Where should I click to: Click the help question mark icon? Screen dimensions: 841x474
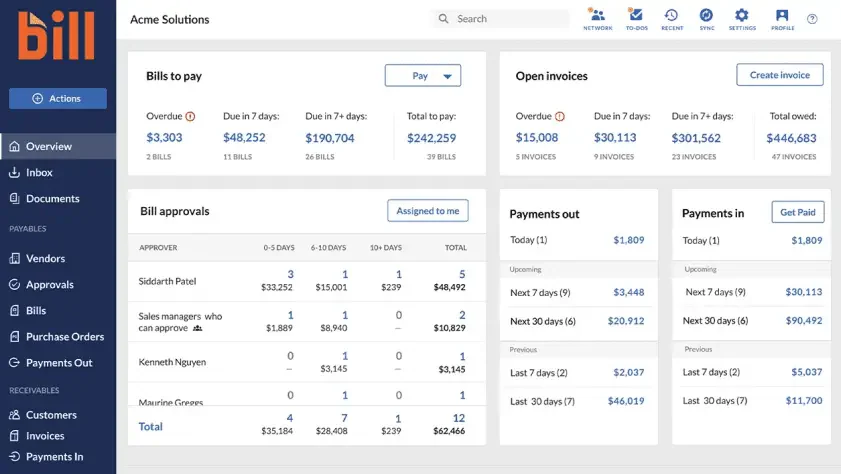(x=812, y=19)
